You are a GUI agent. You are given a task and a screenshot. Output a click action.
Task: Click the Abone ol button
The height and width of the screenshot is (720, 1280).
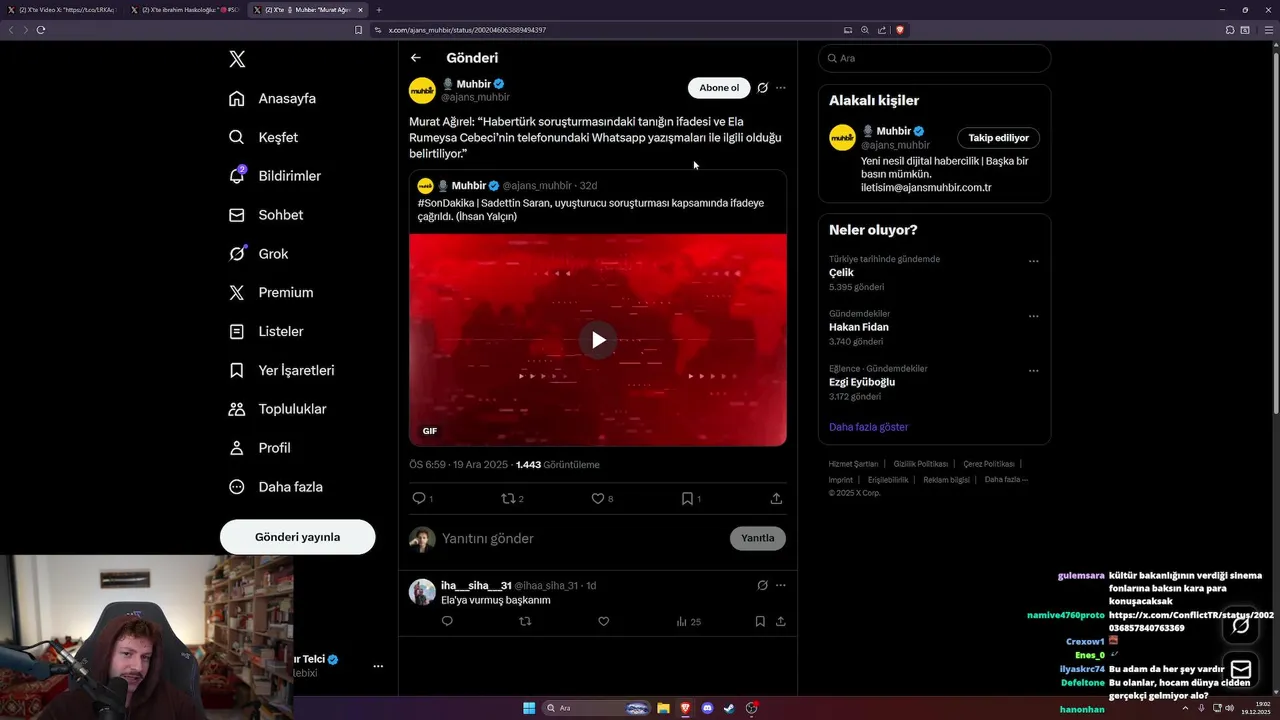tap(719, 88)
